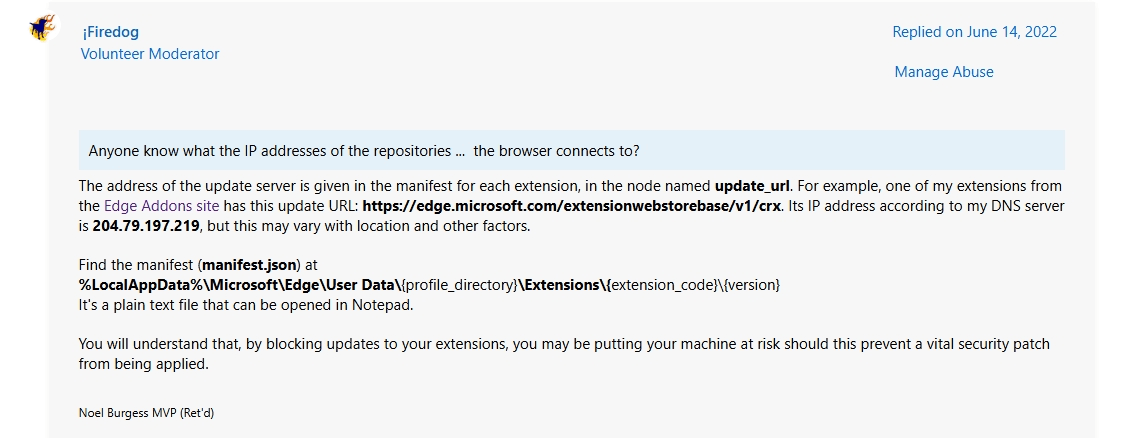Click the quoted question about repository IP addresses
Viewport: 1147px width, 438px height.
click(x=364, y=151)
